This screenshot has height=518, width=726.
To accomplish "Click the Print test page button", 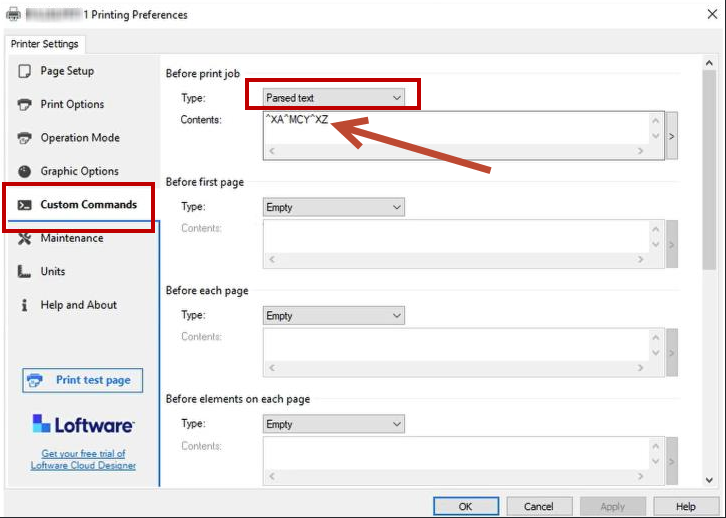I will click(x=83, y=380).
